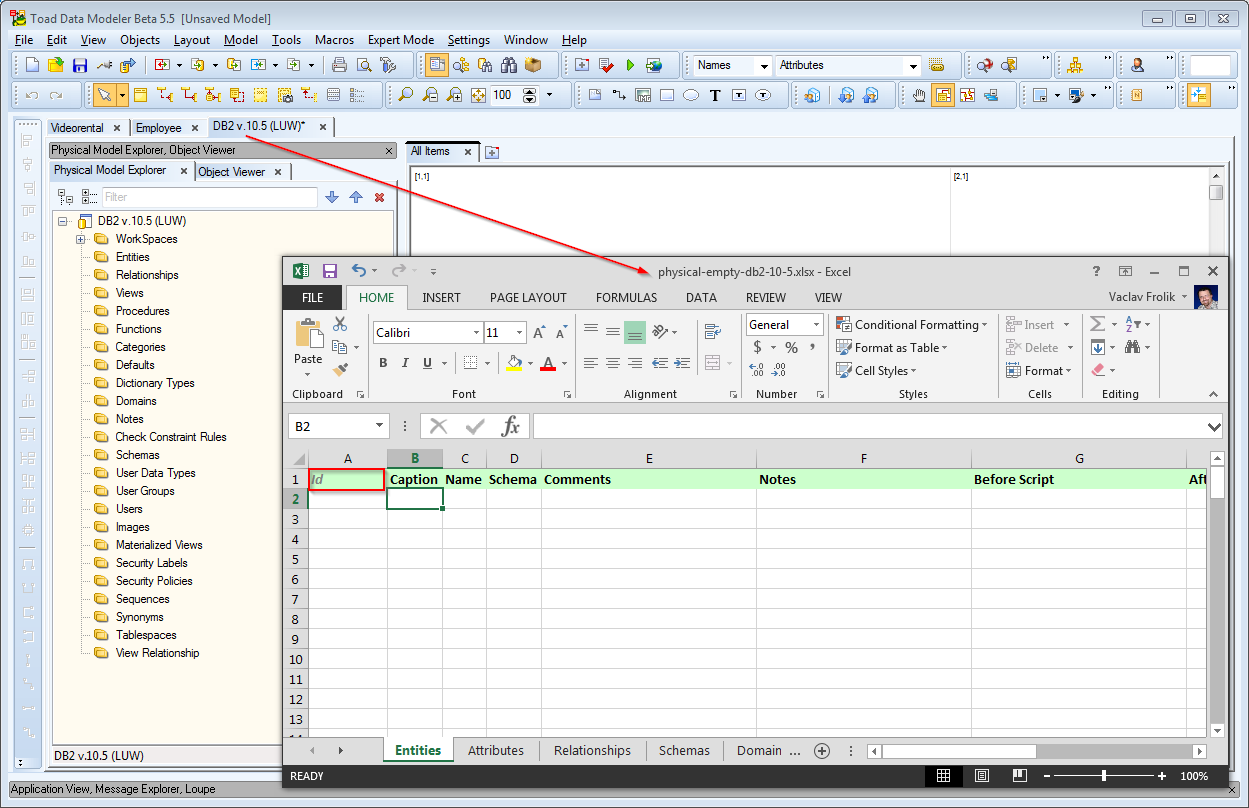1249x808 pixels.
Task: Click Excel Format Painter brush
Action: point(340,370)
